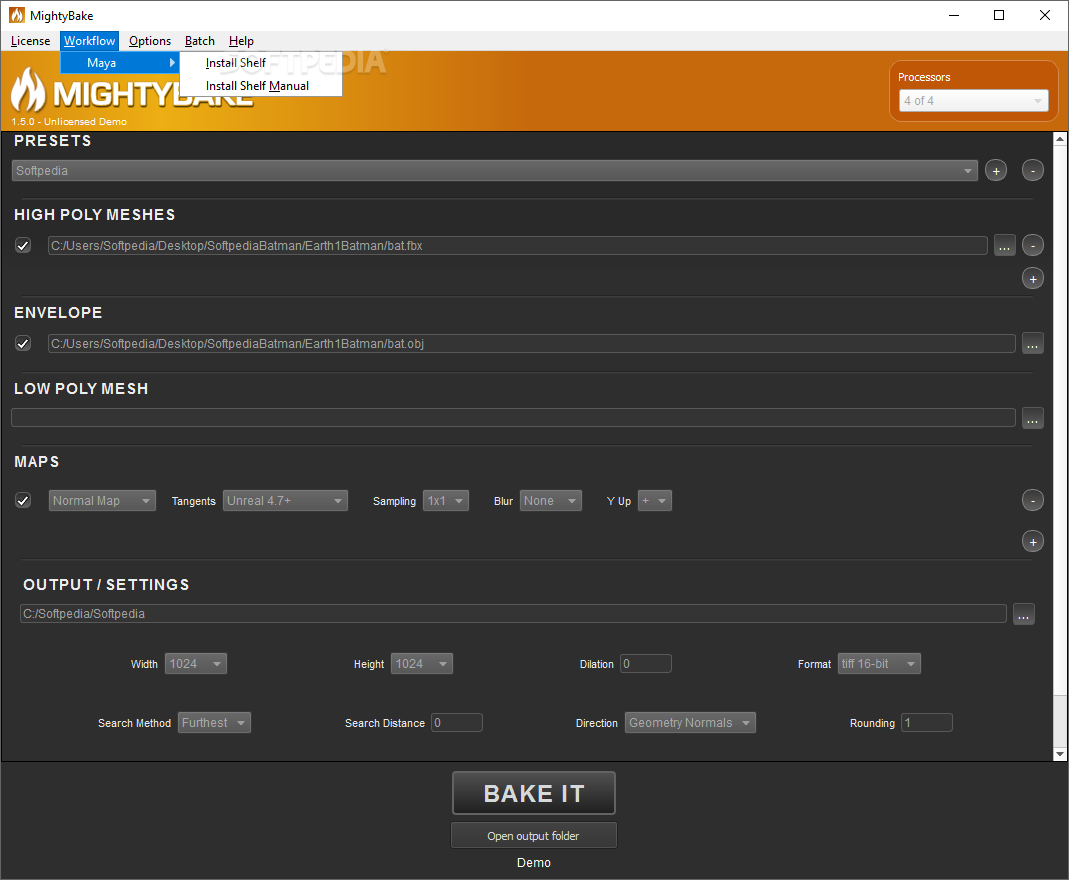The height and width of the screenshot is (880, 1069).
Task: Add a new map row
Action: click(x=1032, y=542)
